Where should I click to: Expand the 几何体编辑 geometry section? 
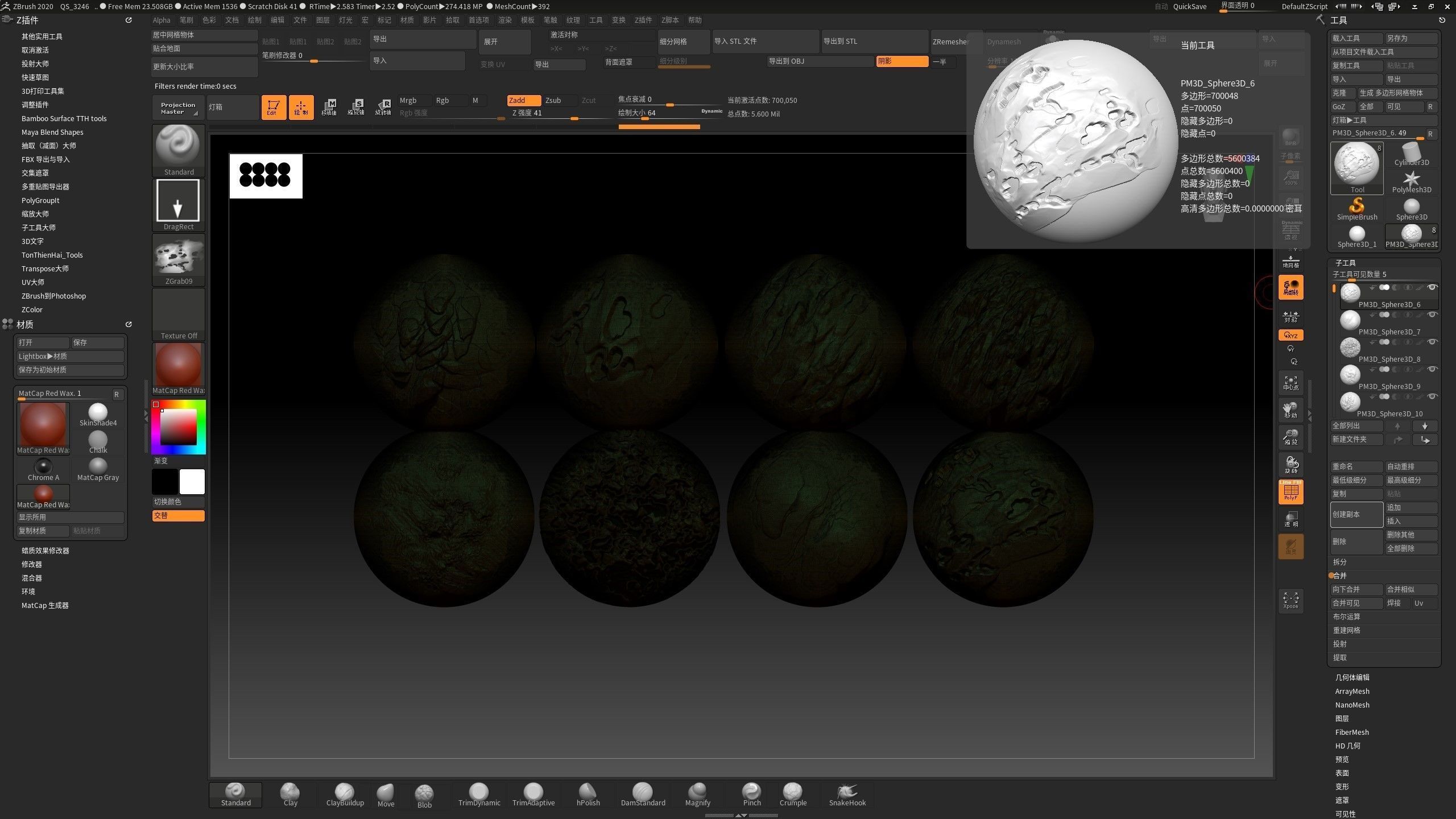(1352, 677)
